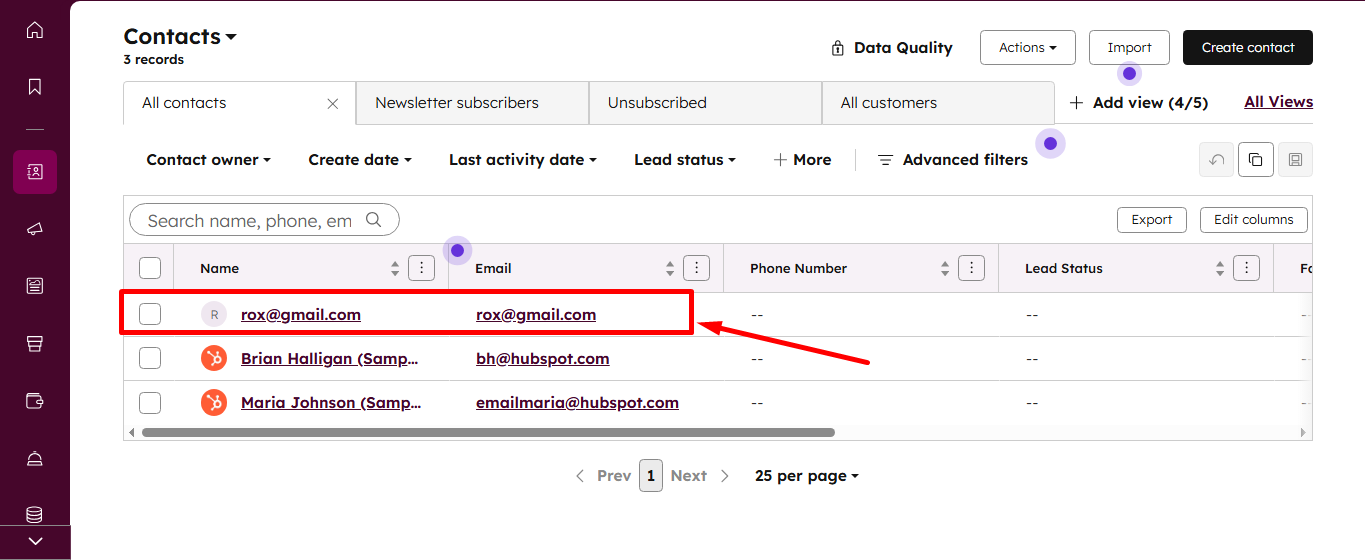Expand the Contact owner filter
Image resolution: width=1365 pixels, height=560 pixels.
[x=209, y=160]
